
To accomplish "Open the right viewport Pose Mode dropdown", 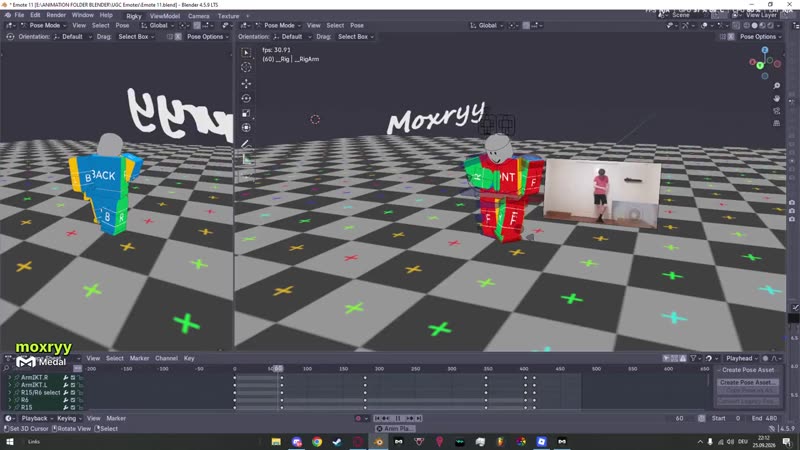I will tap(279, 25).
